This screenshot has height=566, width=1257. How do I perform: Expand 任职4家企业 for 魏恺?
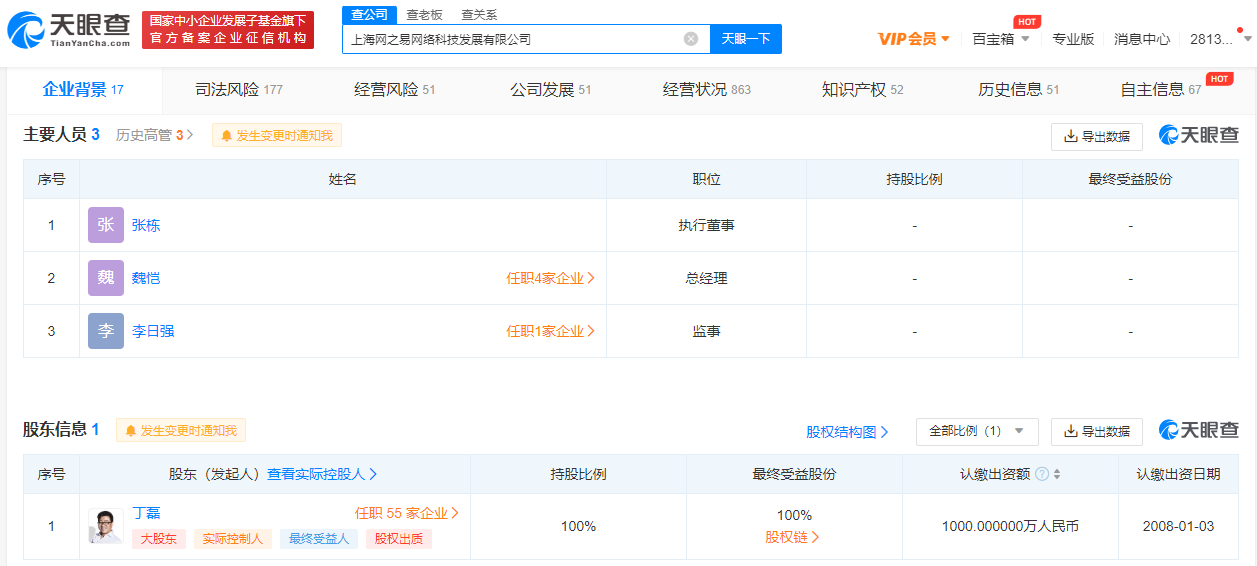tap(551, 278)
